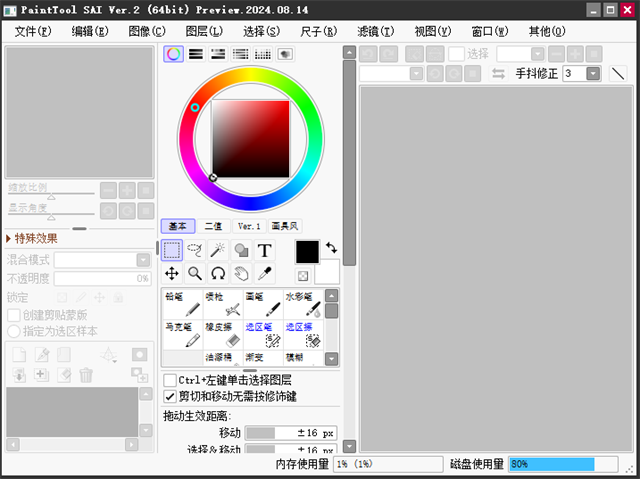Choose the 喷枪 airbrush tool
640x479 pixels.
tap(223, 304)
